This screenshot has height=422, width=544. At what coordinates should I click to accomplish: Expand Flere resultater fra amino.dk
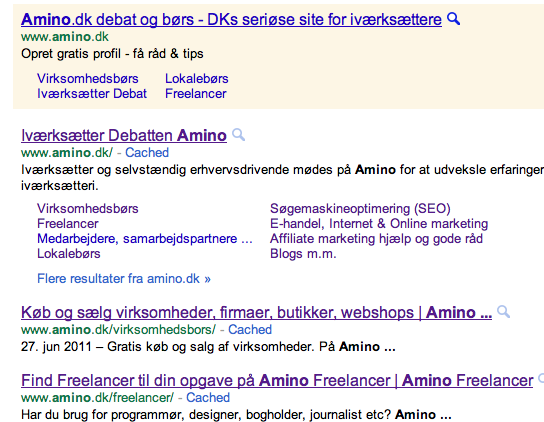[x=124, y=278]
